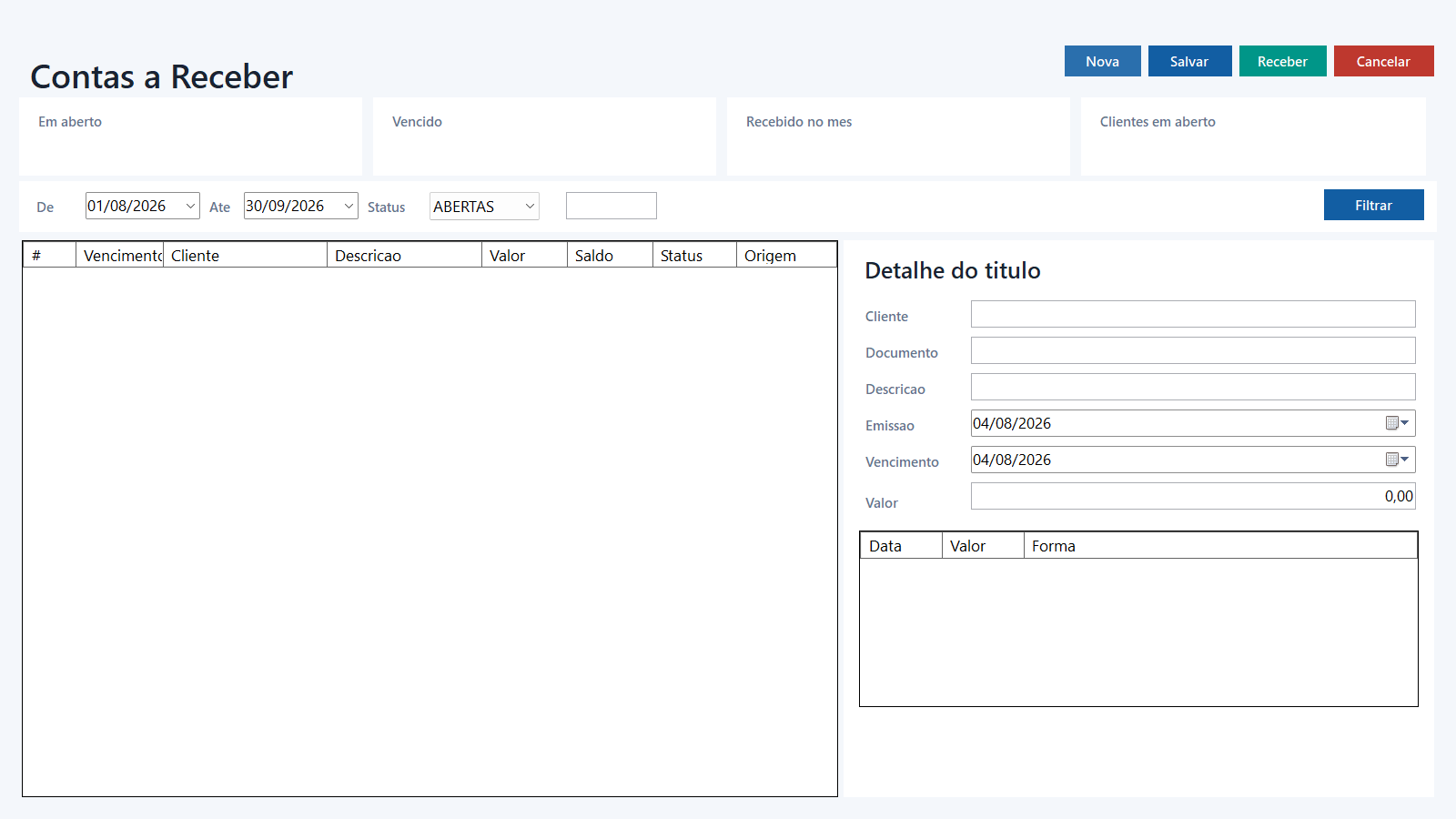Click the Em aberto summary card
Image resolution: width=1456 pixels, height=819 pixels.
pyautogui.click(x=190, y=136)
